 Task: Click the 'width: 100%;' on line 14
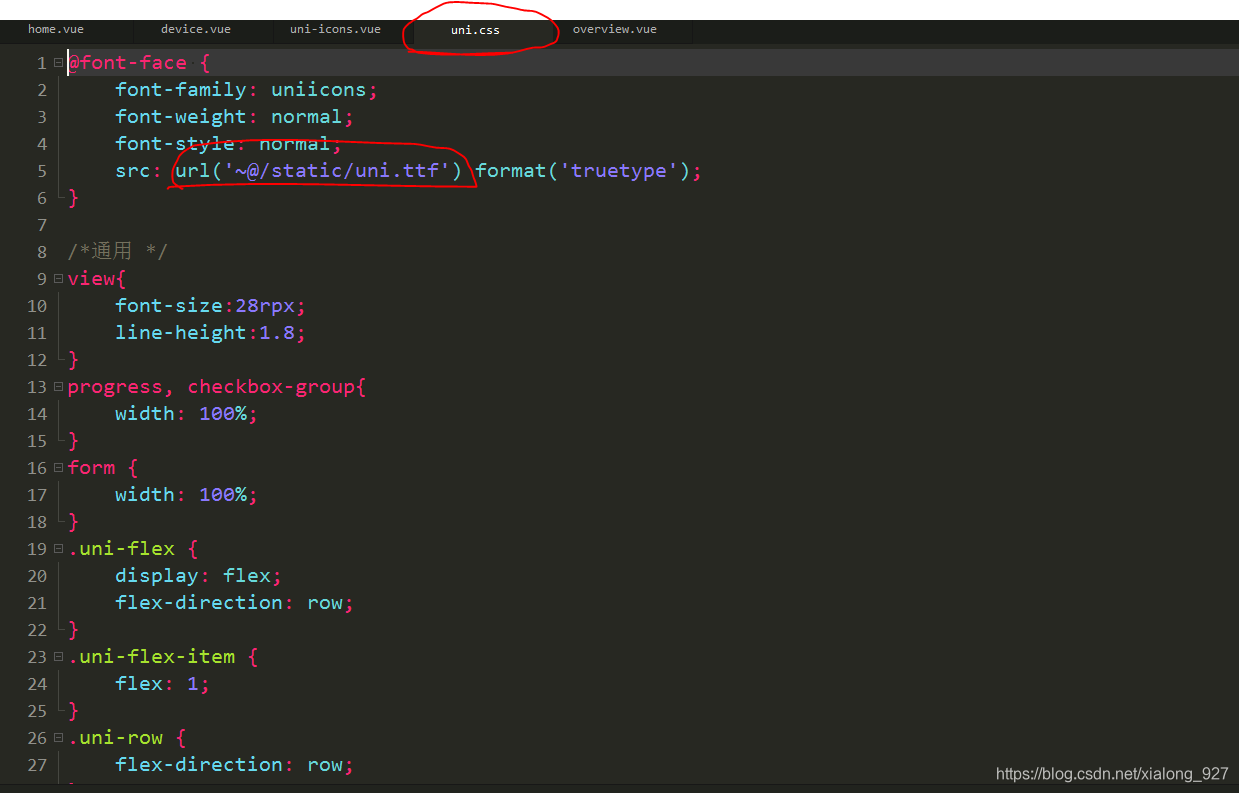click(x=187, y=414)
